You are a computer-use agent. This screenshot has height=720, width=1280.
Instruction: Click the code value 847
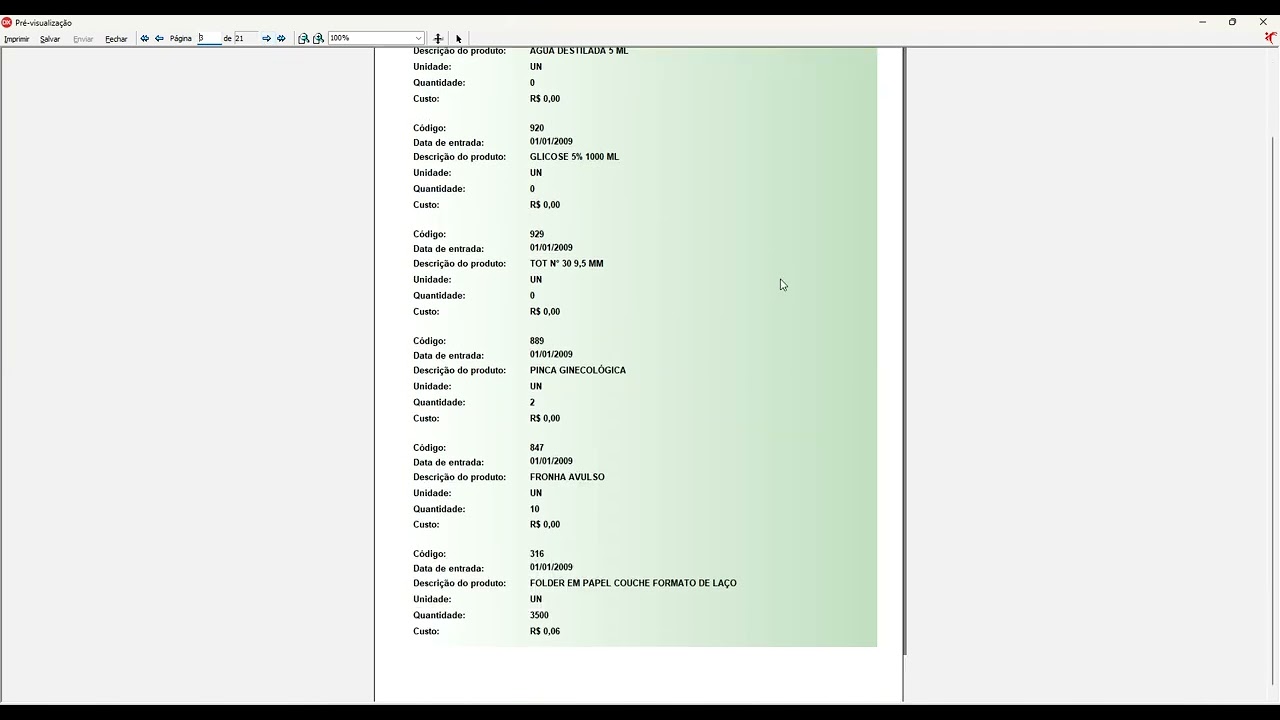coord(537,448)
